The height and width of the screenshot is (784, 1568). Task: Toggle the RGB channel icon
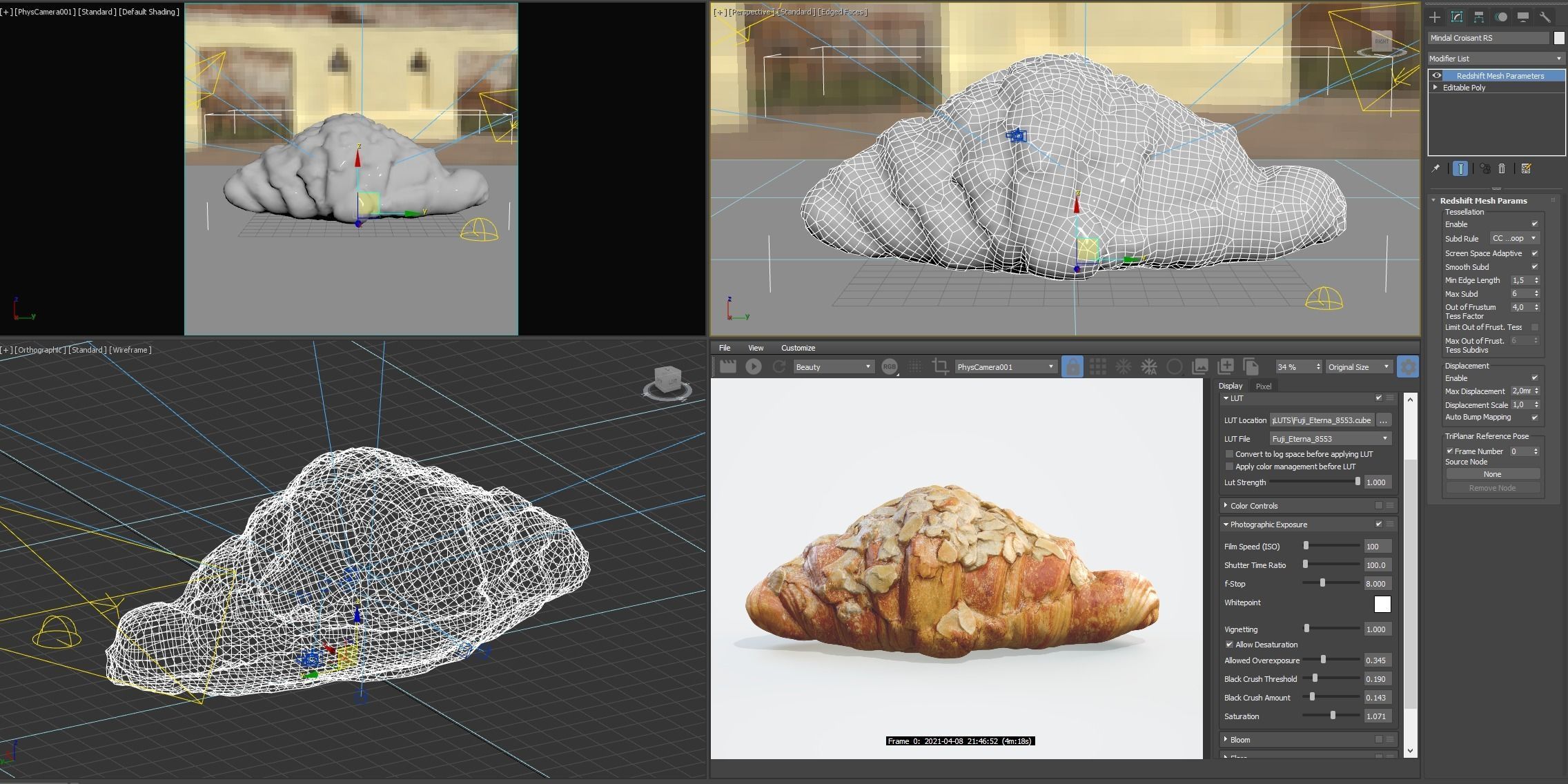[890, 366]
